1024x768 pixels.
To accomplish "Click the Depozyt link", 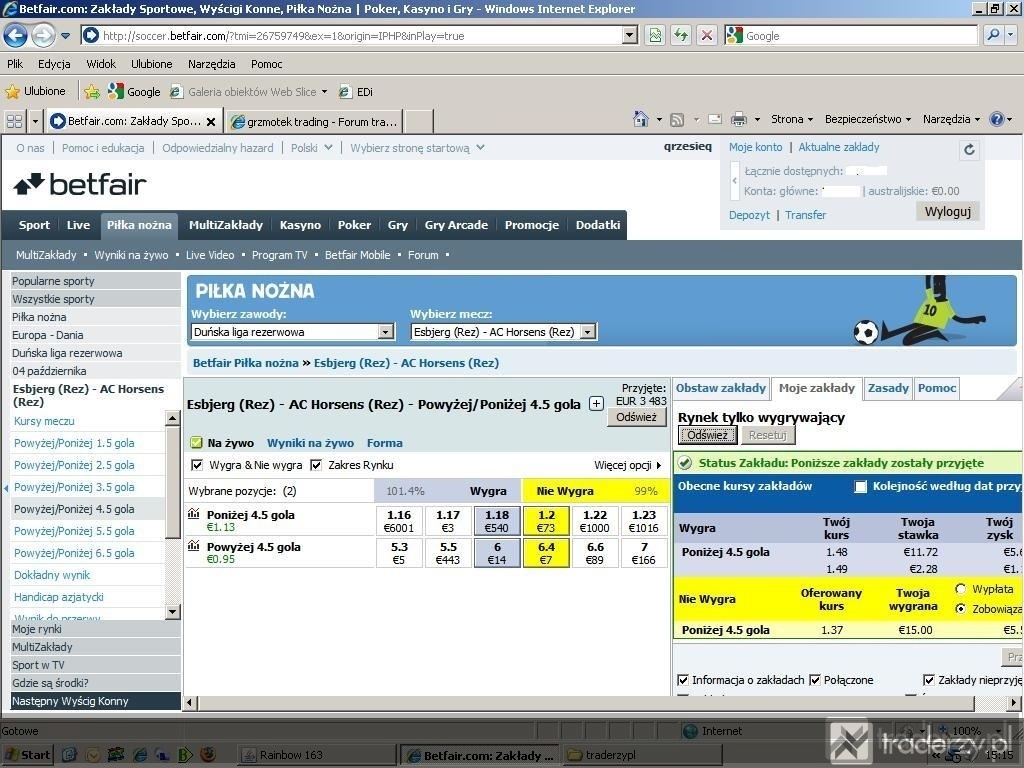I will click(x=749, y=215).
